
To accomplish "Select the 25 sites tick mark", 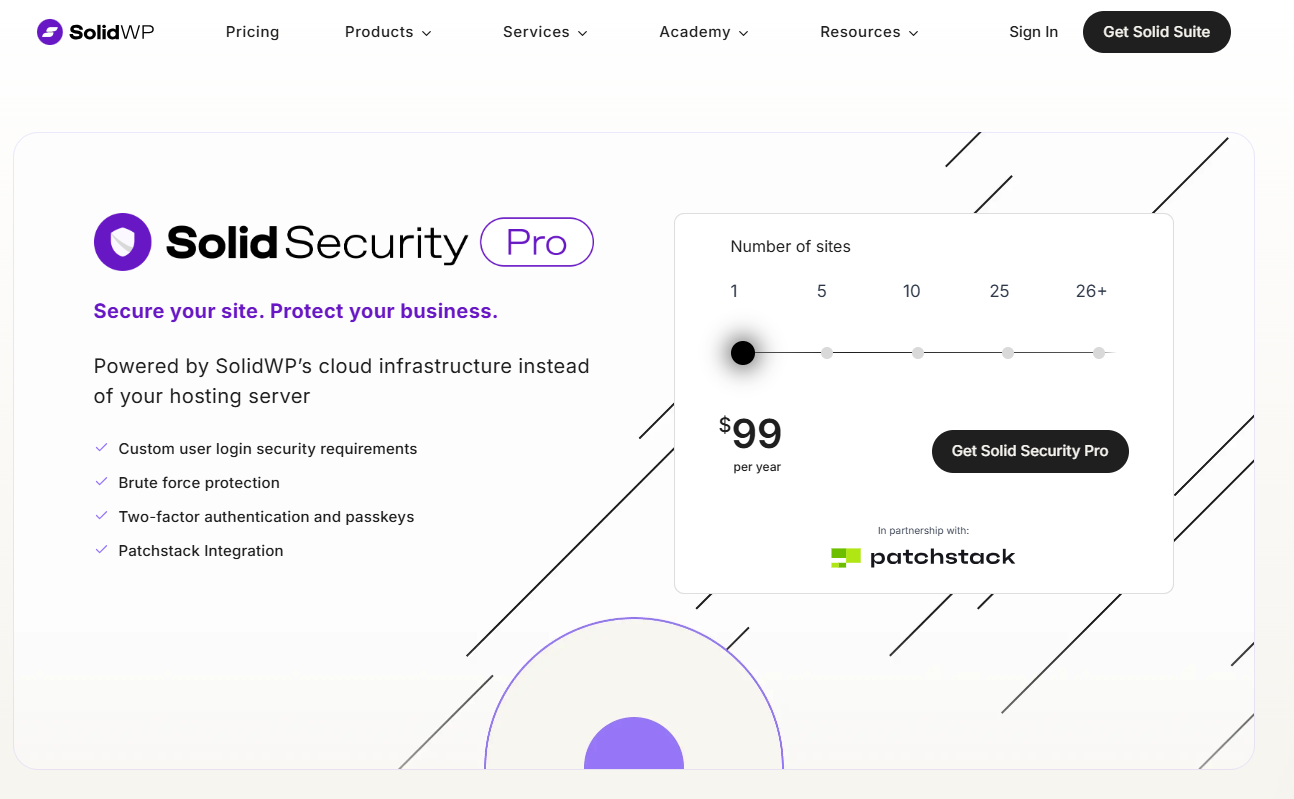I will click(1008, 352).
